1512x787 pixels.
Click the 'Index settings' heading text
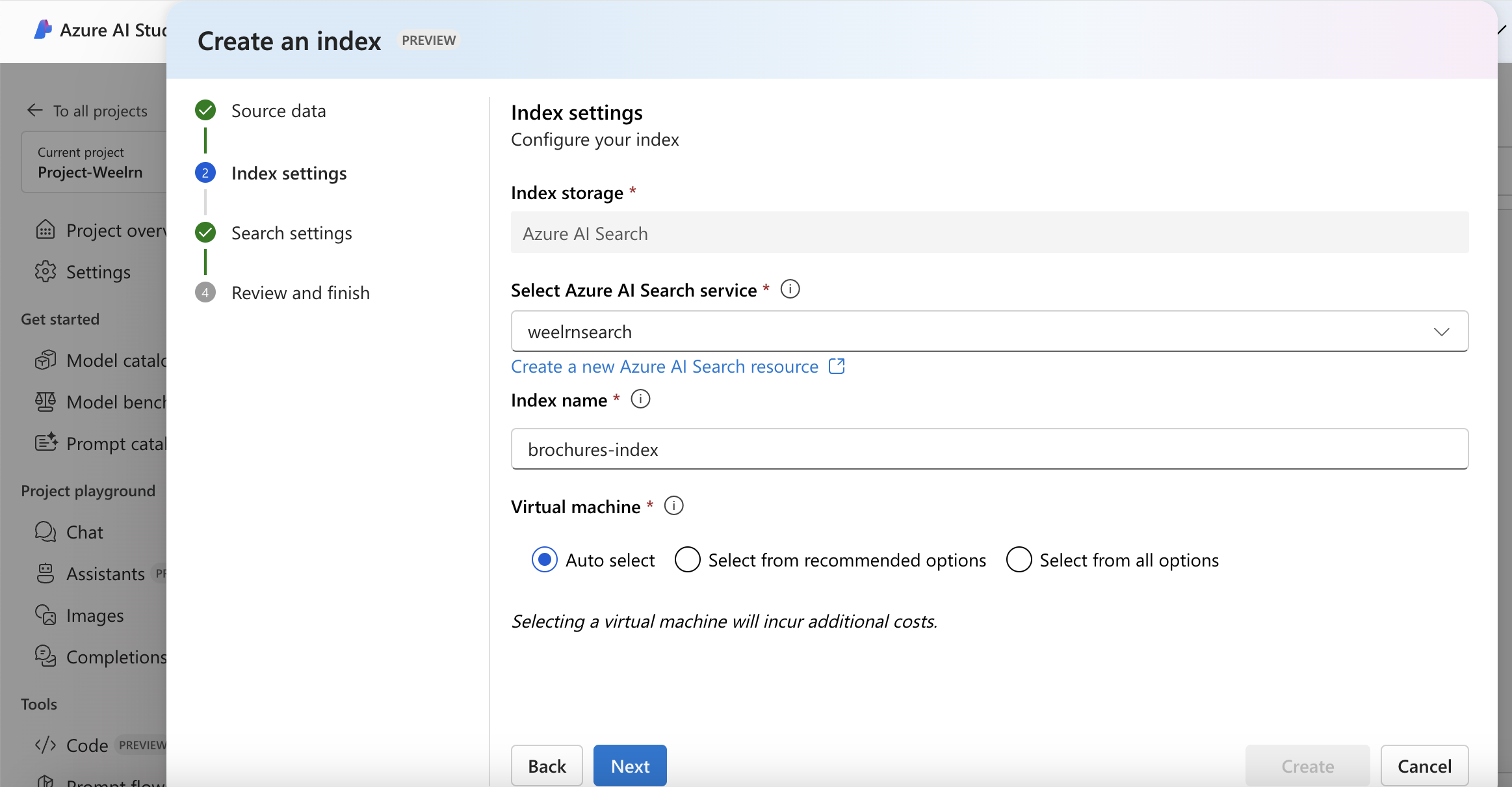[577, 113]
